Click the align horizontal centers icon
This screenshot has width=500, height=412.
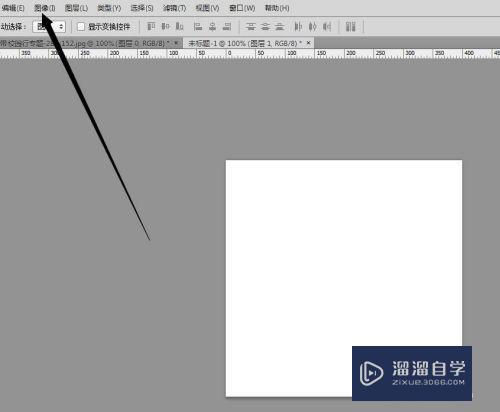point(212,26)
